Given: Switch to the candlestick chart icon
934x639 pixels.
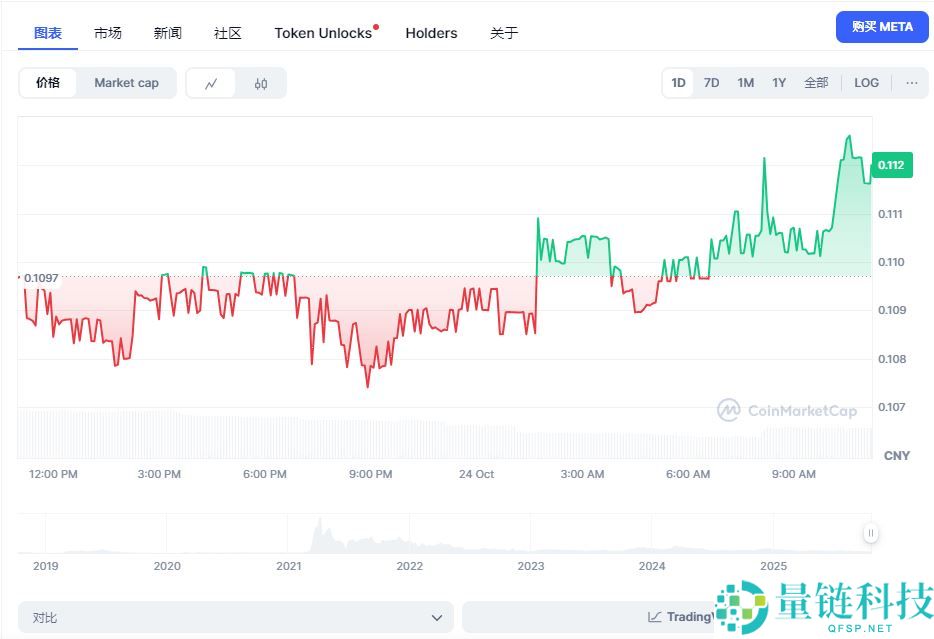Looking at the screenshot, I should 261,83.
